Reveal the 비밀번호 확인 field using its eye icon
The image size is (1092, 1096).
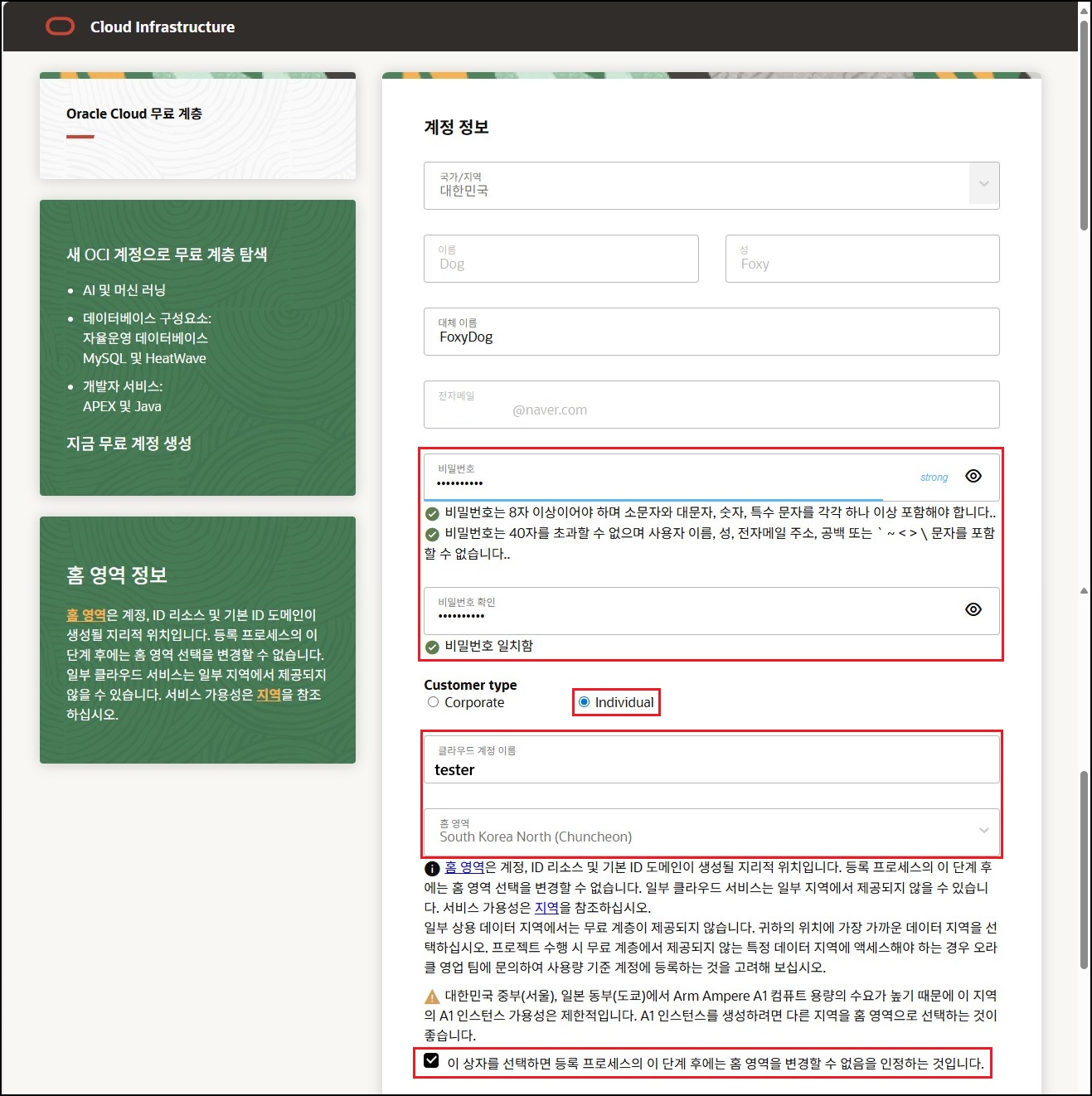pyautogui.click(x=973, y=609)
